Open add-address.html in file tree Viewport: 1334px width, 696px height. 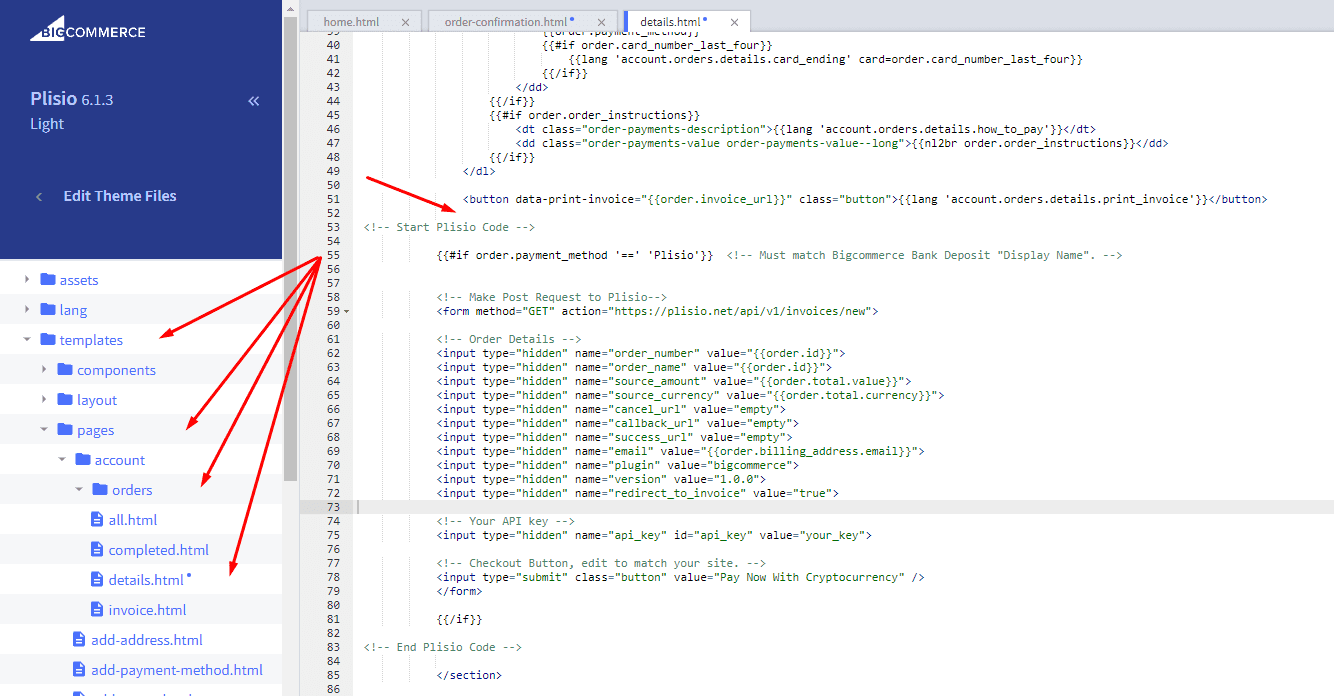[147, 640]
